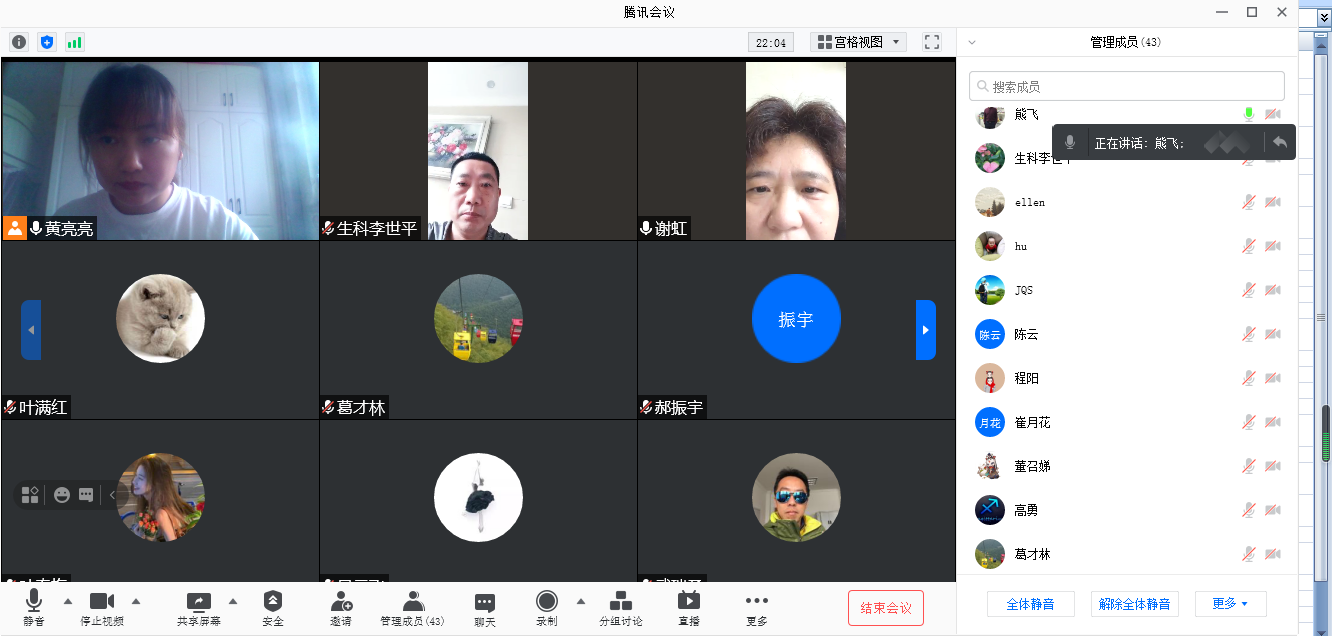Click the 搜索成员 search field
Viewport: 1332px width, 636px height.
[1127, 87]
